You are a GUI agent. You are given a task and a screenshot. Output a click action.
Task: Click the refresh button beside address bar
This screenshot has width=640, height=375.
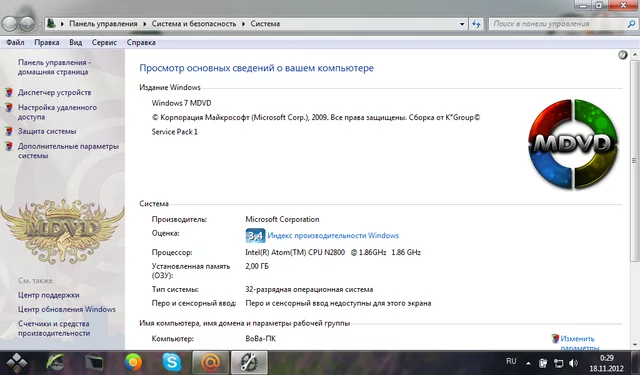click(x=476, y=24)
